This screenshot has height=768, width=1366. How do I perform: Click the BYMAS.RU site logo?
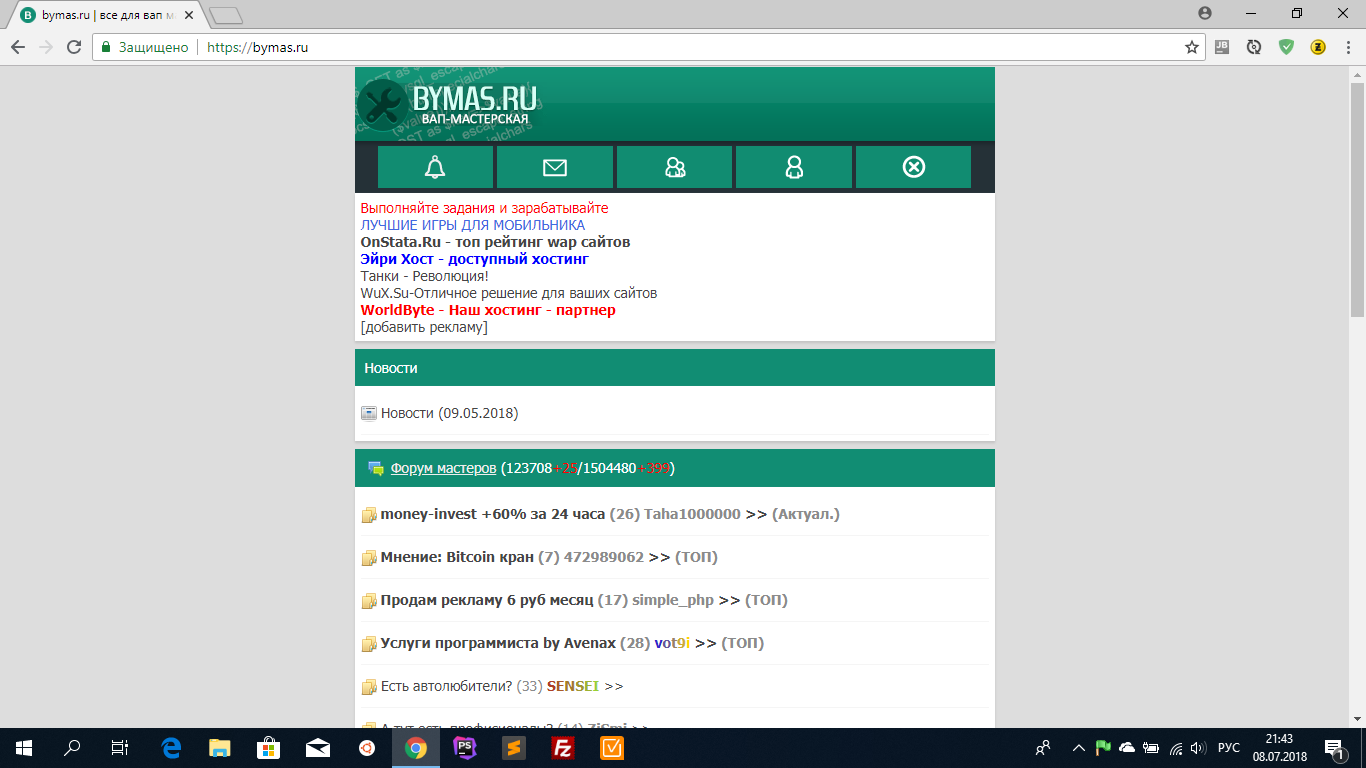pyautogui.click(x=450, y=104)
